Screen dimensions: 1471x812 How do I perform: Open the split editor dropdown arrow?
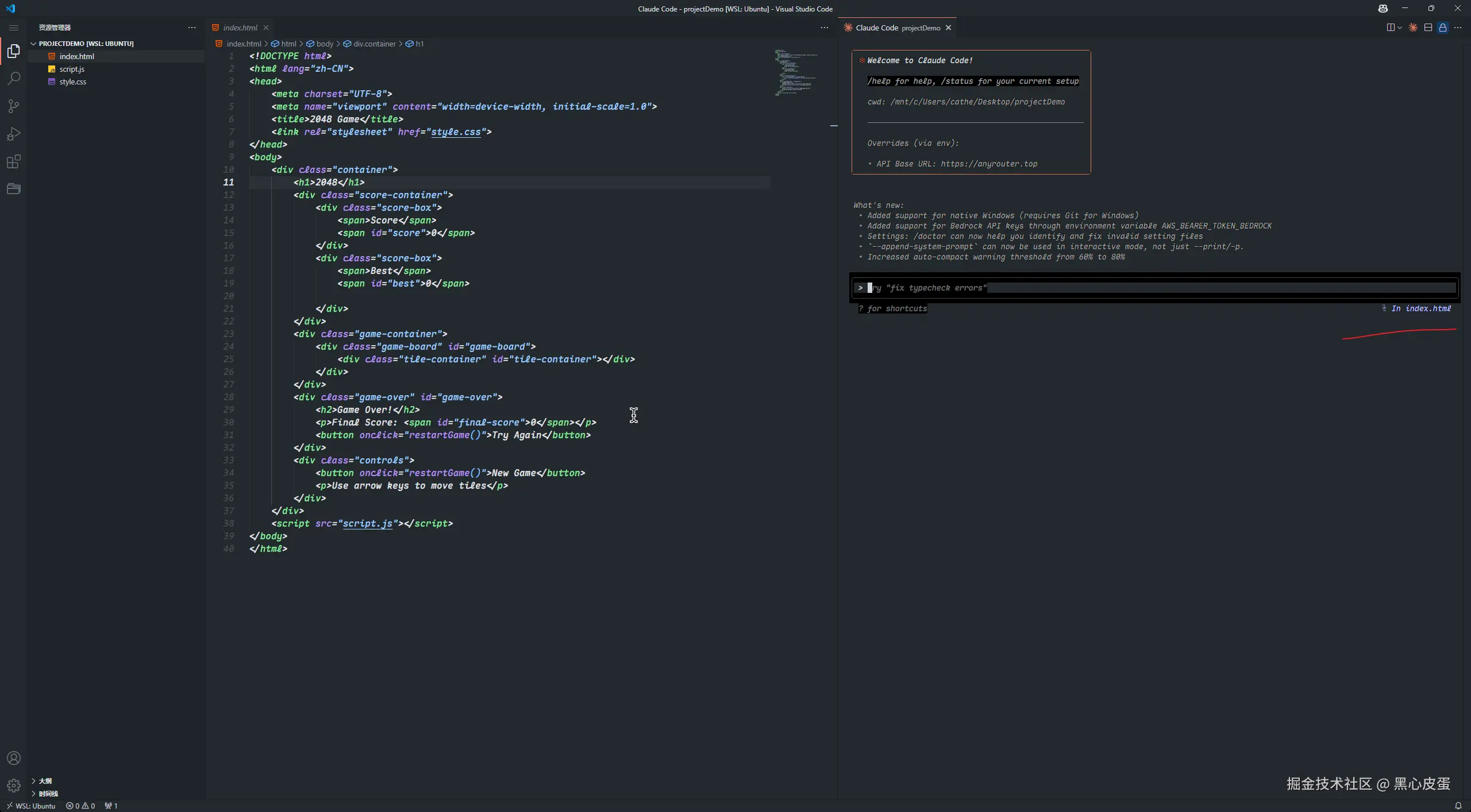coord(1400,28)
